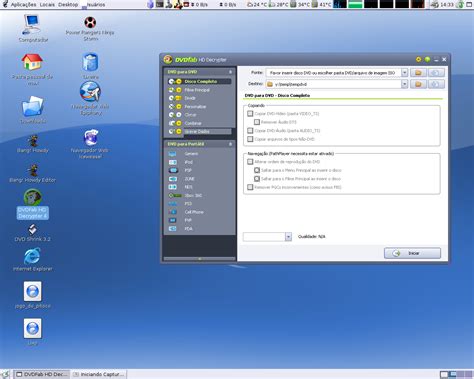Open the Locais menu
Viewport: 474px width, 379px height.
coord(47,5)
